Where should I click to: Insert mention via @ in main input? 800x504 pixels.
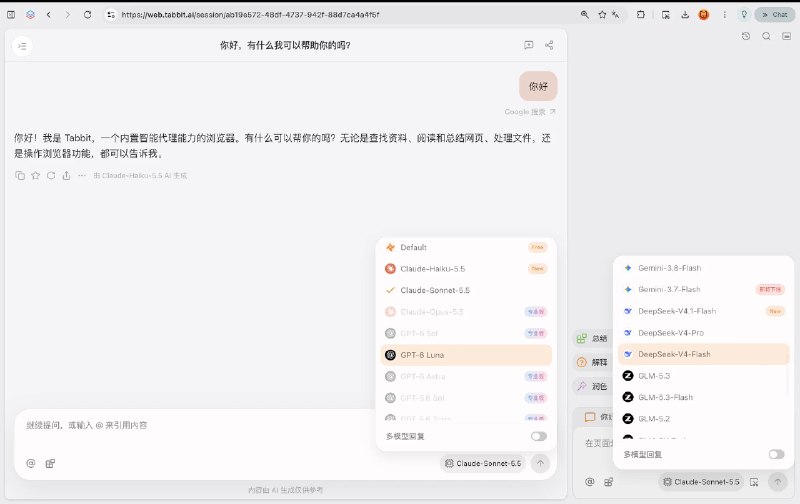[x=31, y=463]
